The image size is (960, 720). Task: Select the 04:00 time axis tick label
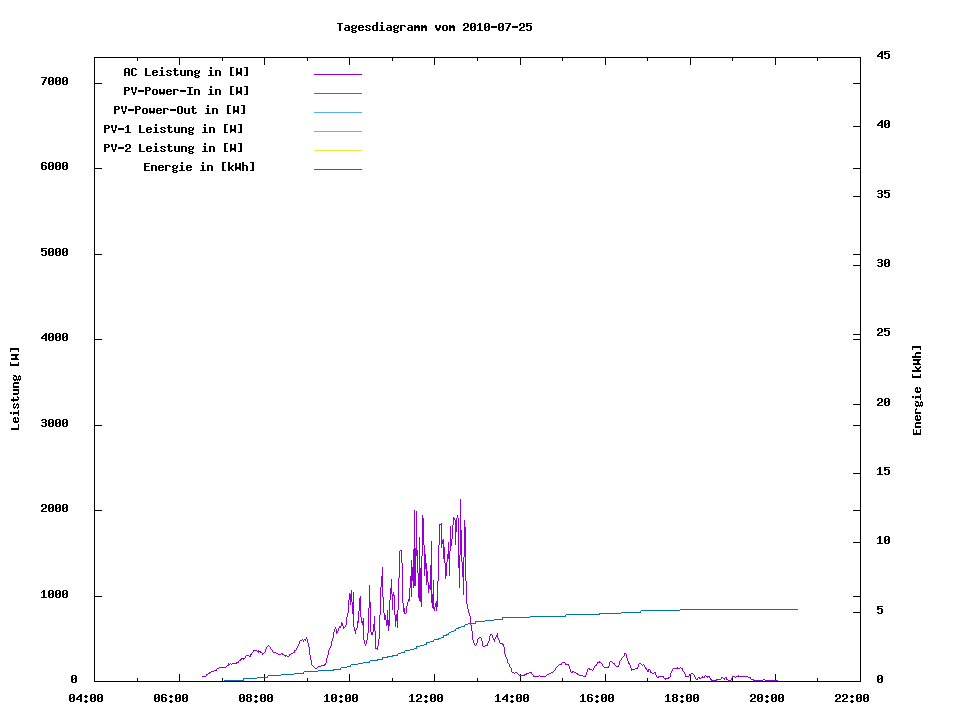pyautogui.click(x=87, y=699)
